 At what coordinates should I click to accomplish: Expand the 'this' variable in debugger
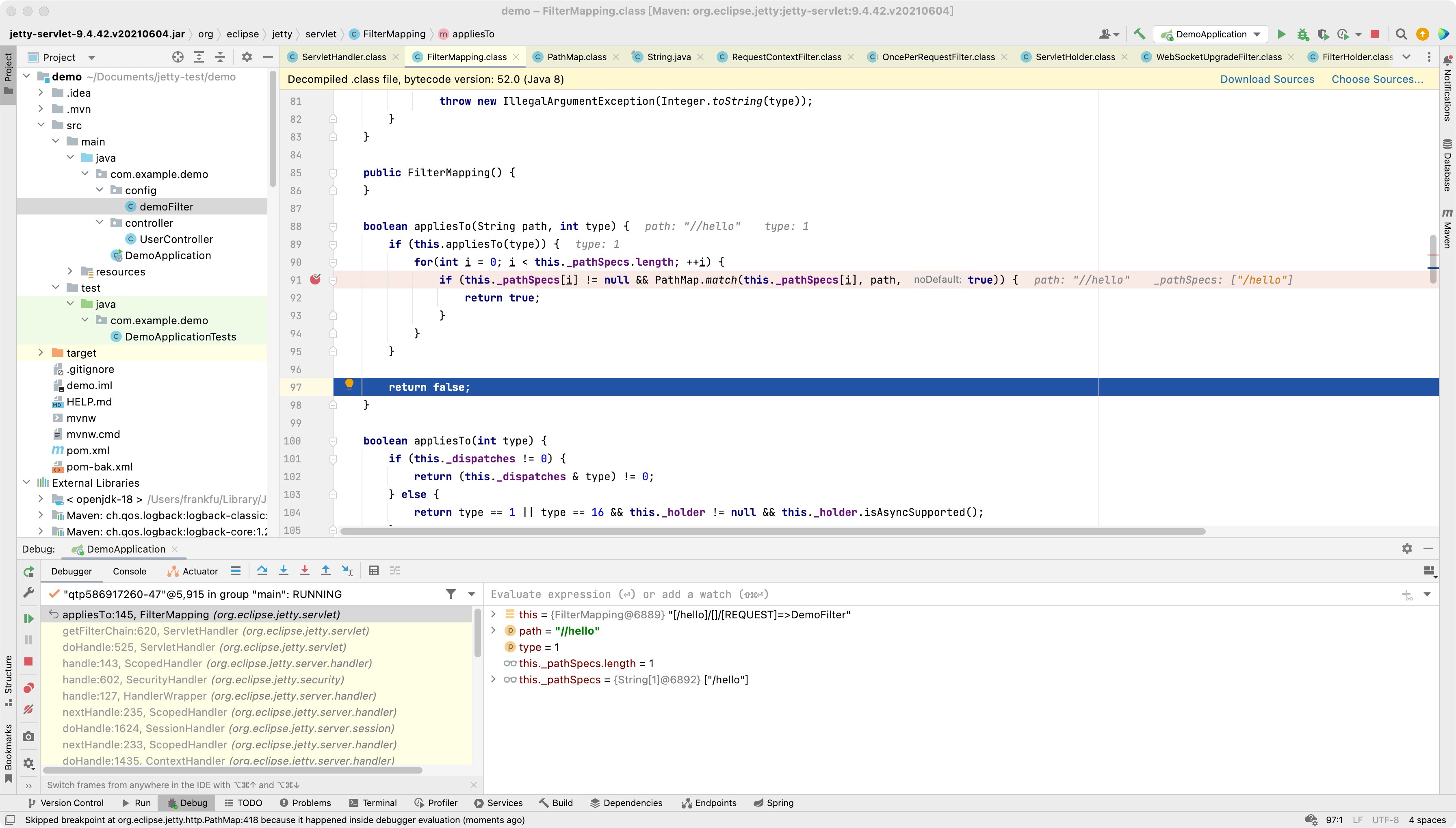pyautogui.click(x=494, y=614)
